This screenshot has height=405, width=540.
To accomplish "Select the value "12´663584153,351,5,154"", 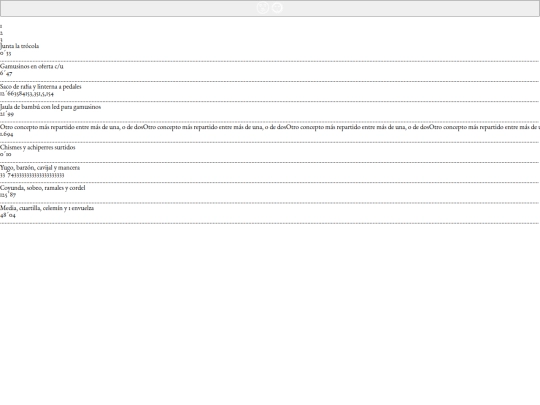I will coord(27,94).
